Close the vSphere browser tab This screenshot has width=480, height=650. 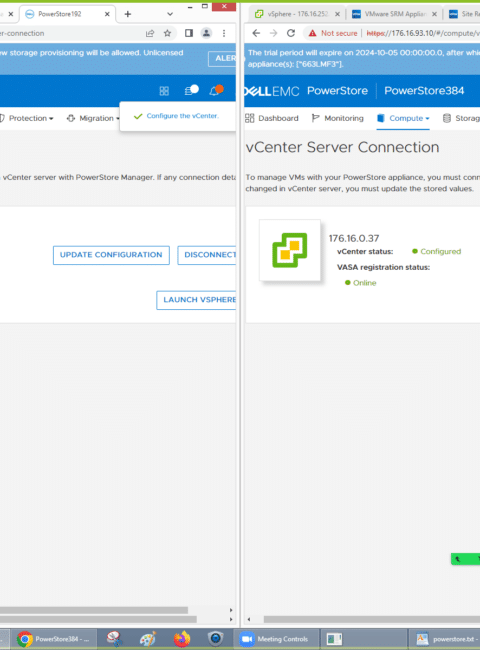(337, 14)
